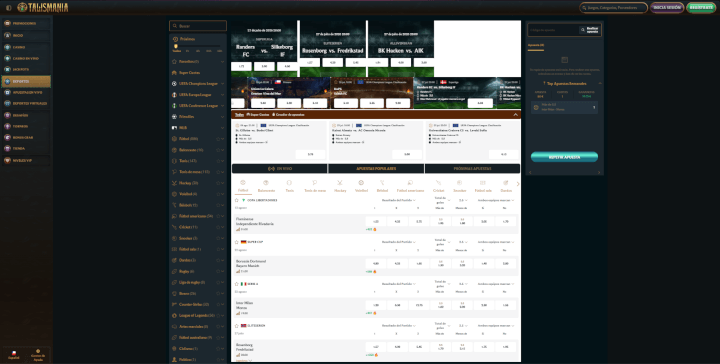Open the Desafíos section
The image size is (720, 364).
coord(26,115)
